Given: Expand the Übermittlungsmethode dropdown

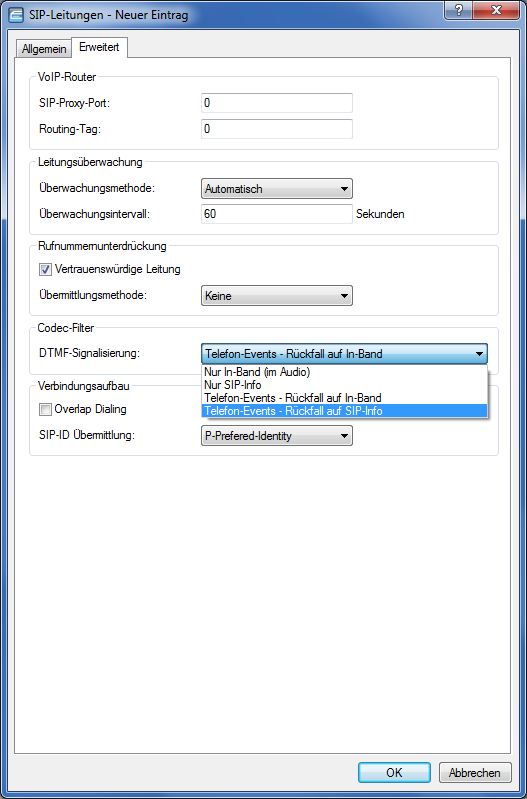Looking at the screenshot, I should pos(277,296).
